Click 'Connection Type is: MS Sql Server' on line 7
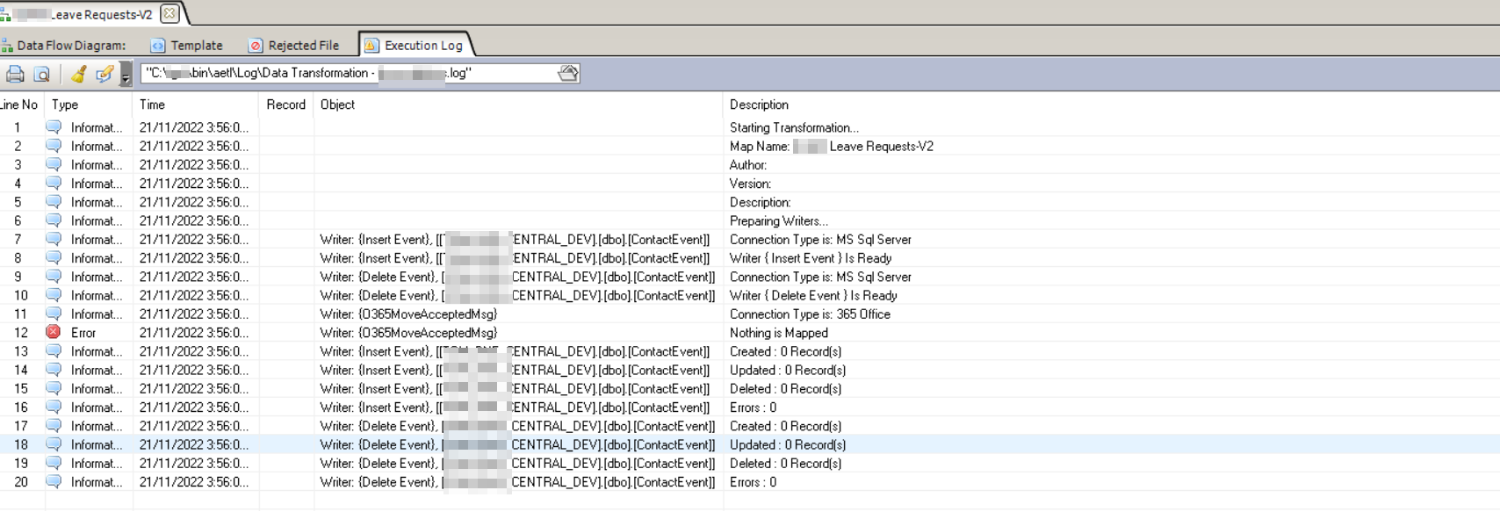Screen dimensions: 1500x511 click(821, 239)
